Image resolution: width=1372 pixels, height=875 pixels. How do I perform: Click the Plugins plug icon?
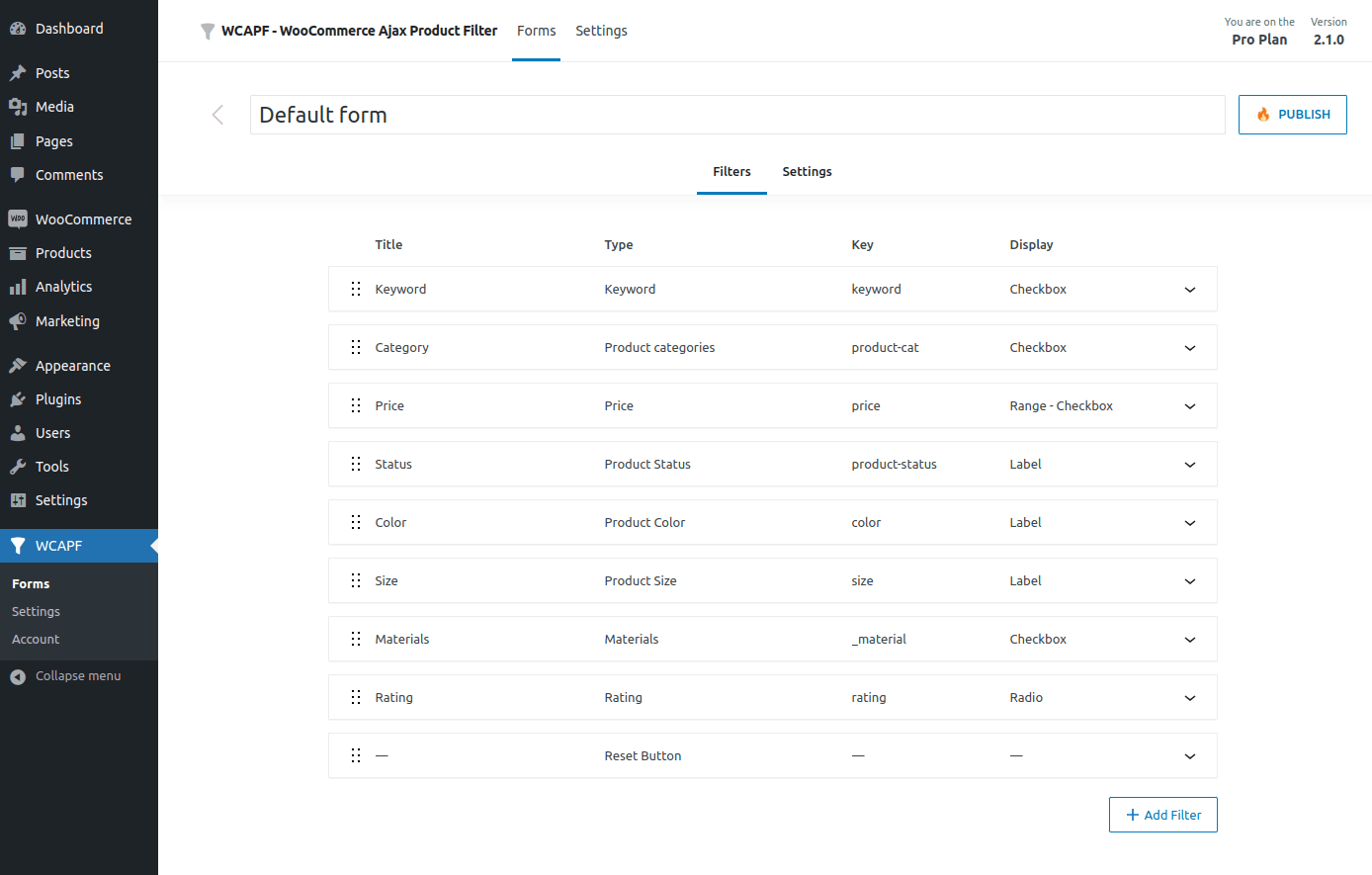click(x=18, y=399)
